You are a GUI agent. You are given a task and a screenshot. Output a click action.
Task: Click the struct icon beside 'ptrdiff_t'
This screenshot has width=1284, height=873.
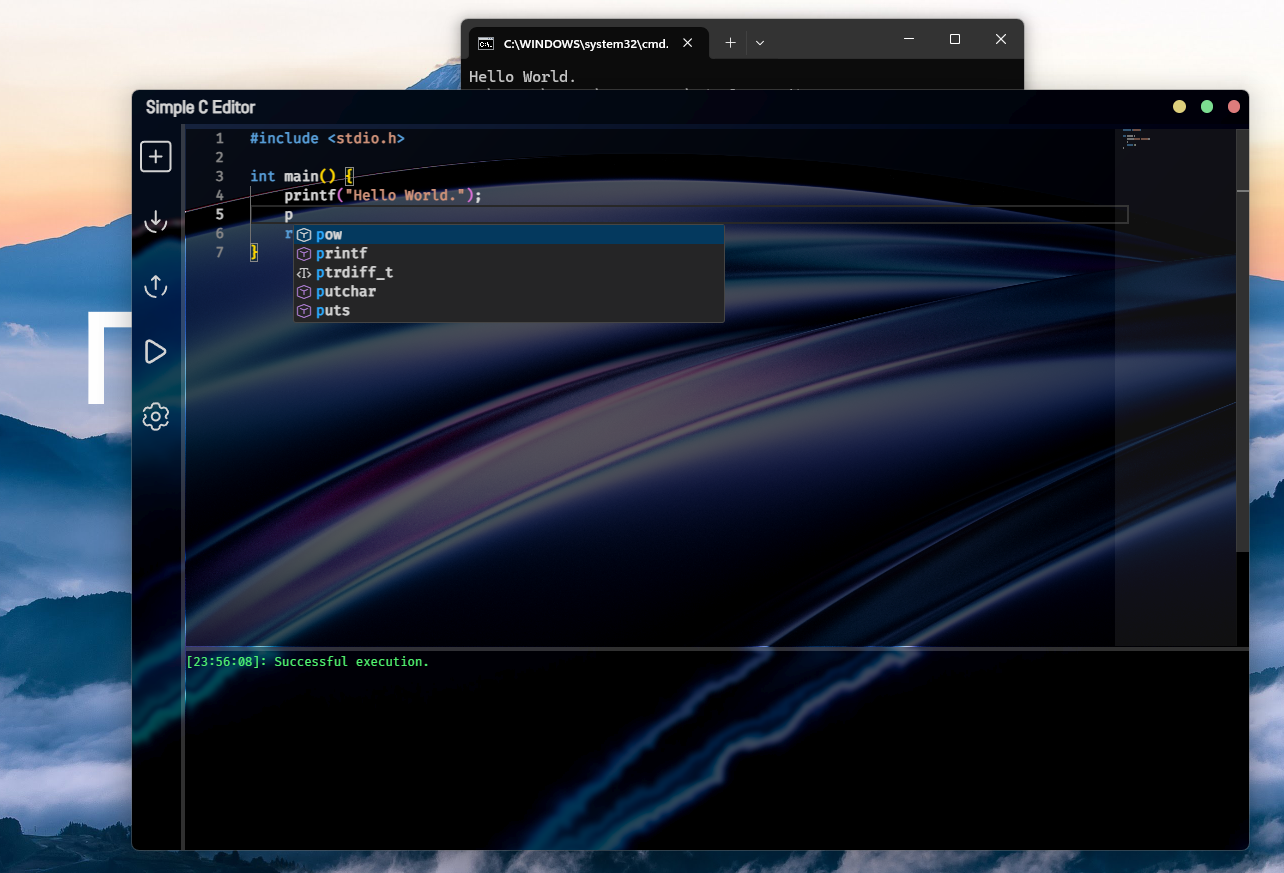click(x=304, y=272)
